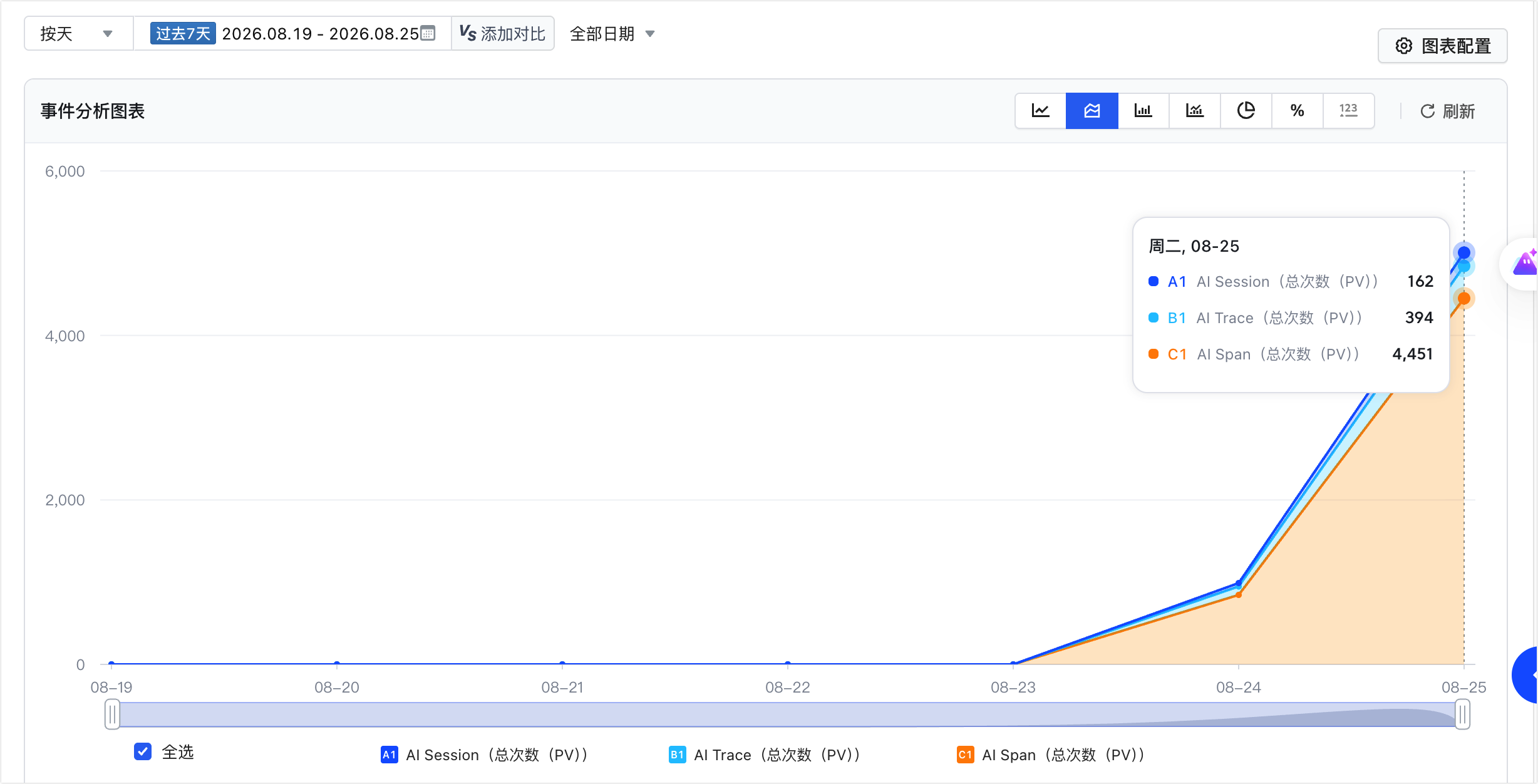Click right handle of range slider
1538x784 pixels.
[x=1463, y=714]
